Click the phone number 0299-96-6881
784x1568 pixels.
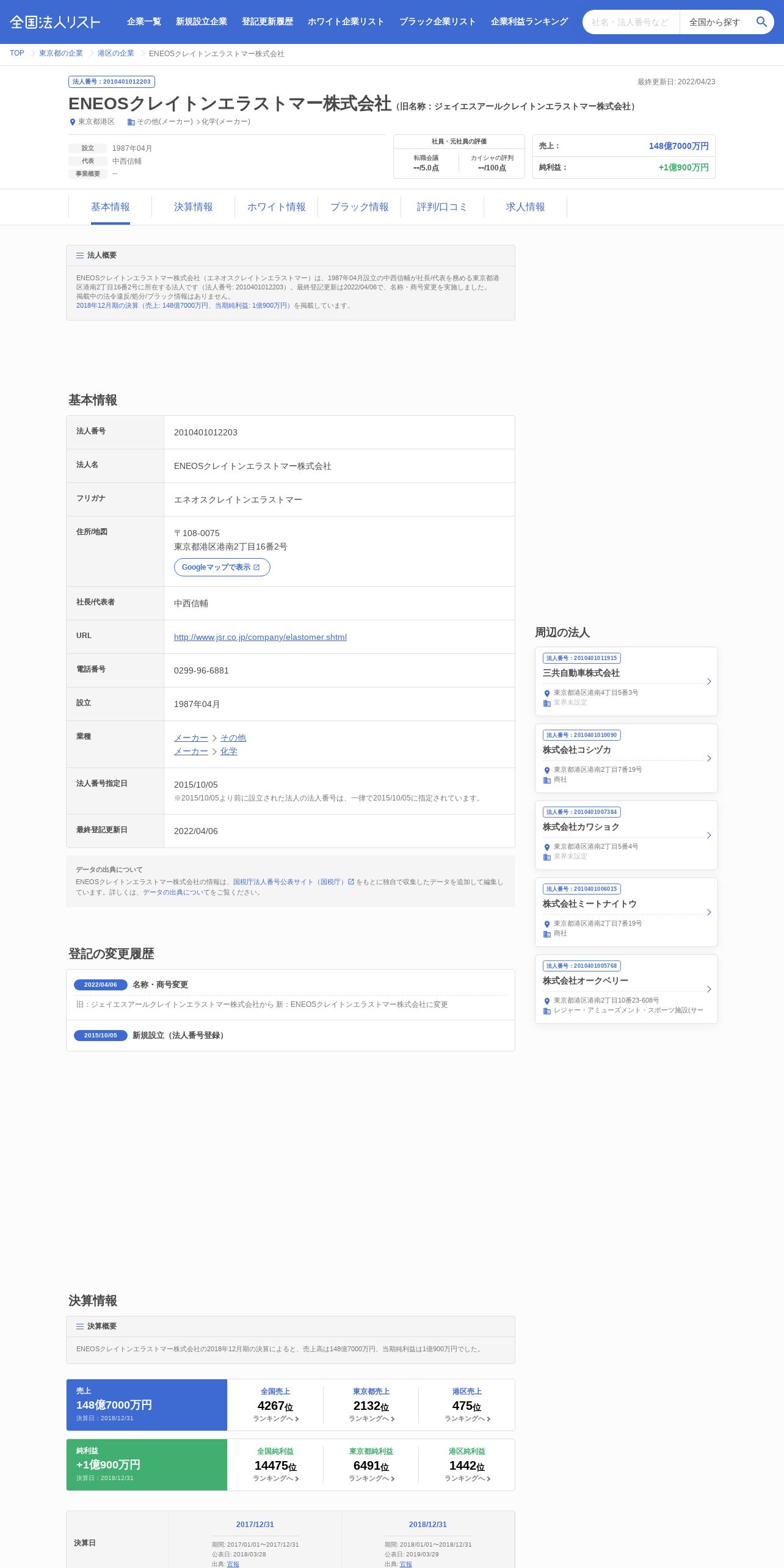click(x=201, y=670)
